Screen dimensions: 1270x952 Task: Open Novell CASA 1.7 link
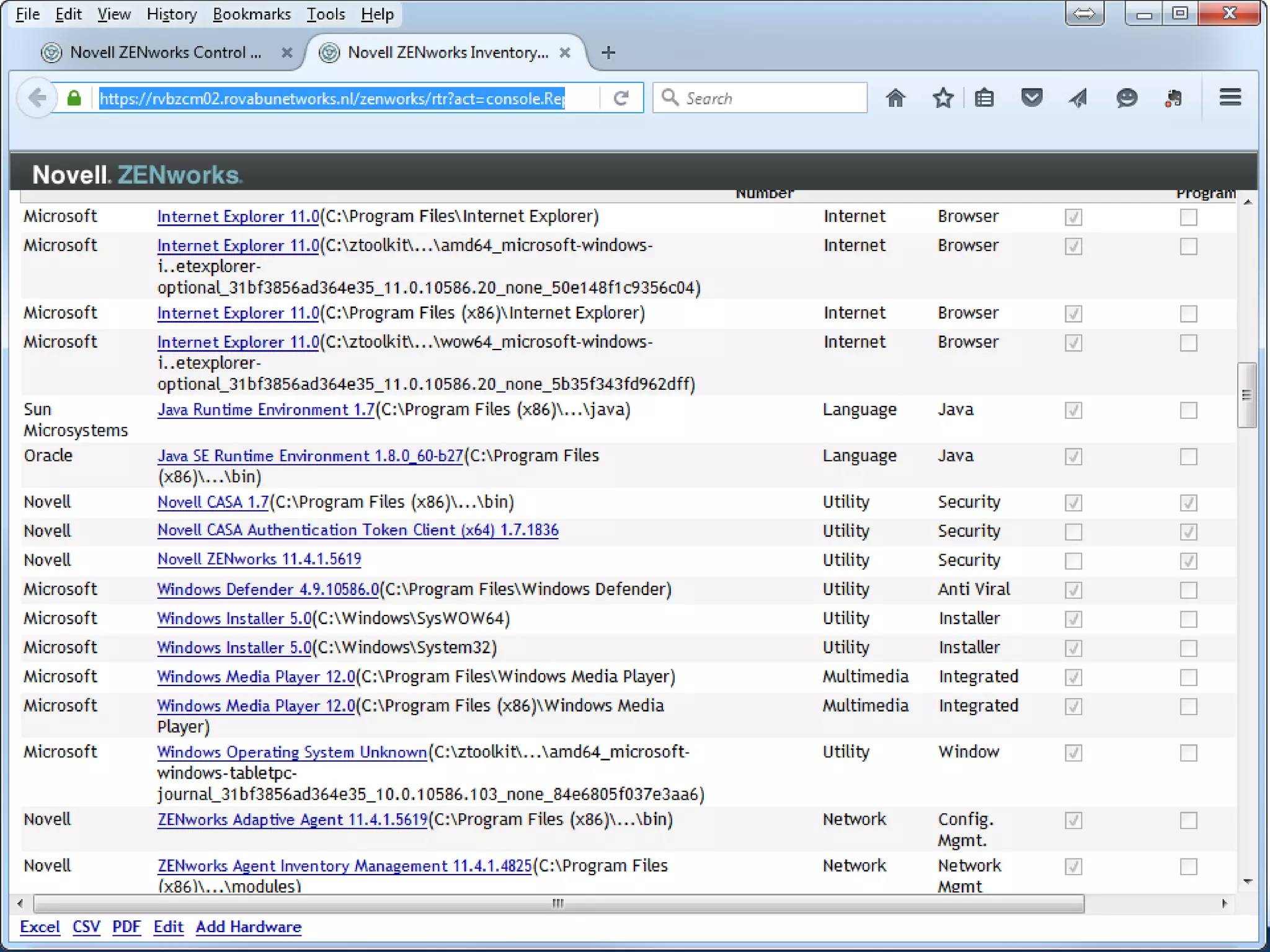click(213, 502)
